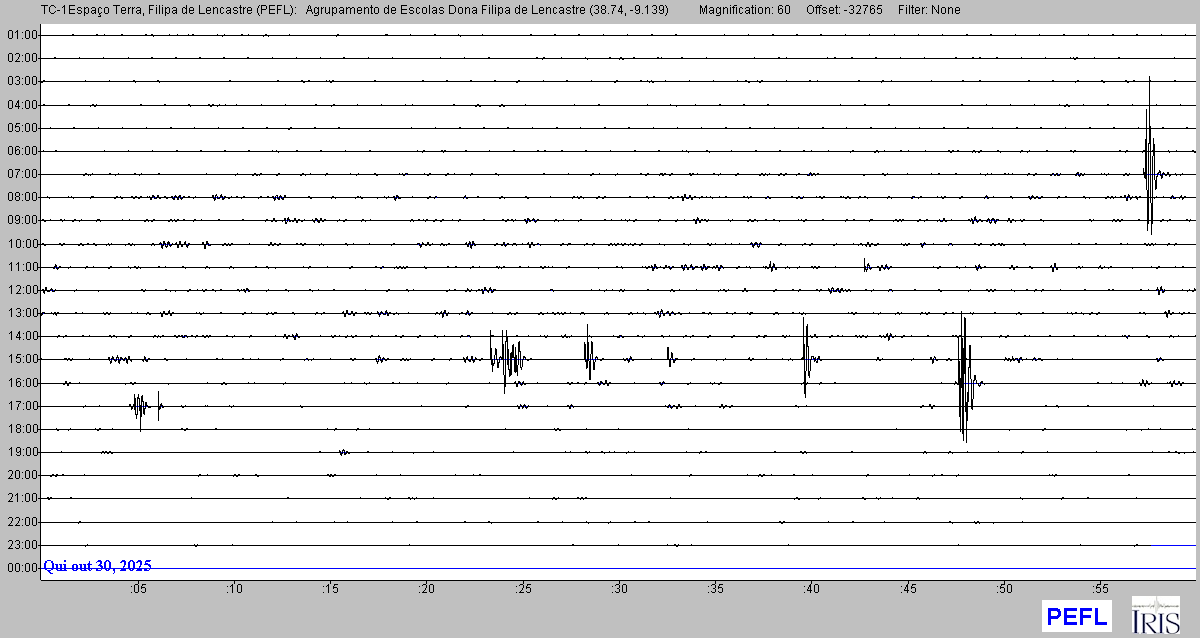
Task: Click the :05 minute axis label
Action: (x=138, y=589)
